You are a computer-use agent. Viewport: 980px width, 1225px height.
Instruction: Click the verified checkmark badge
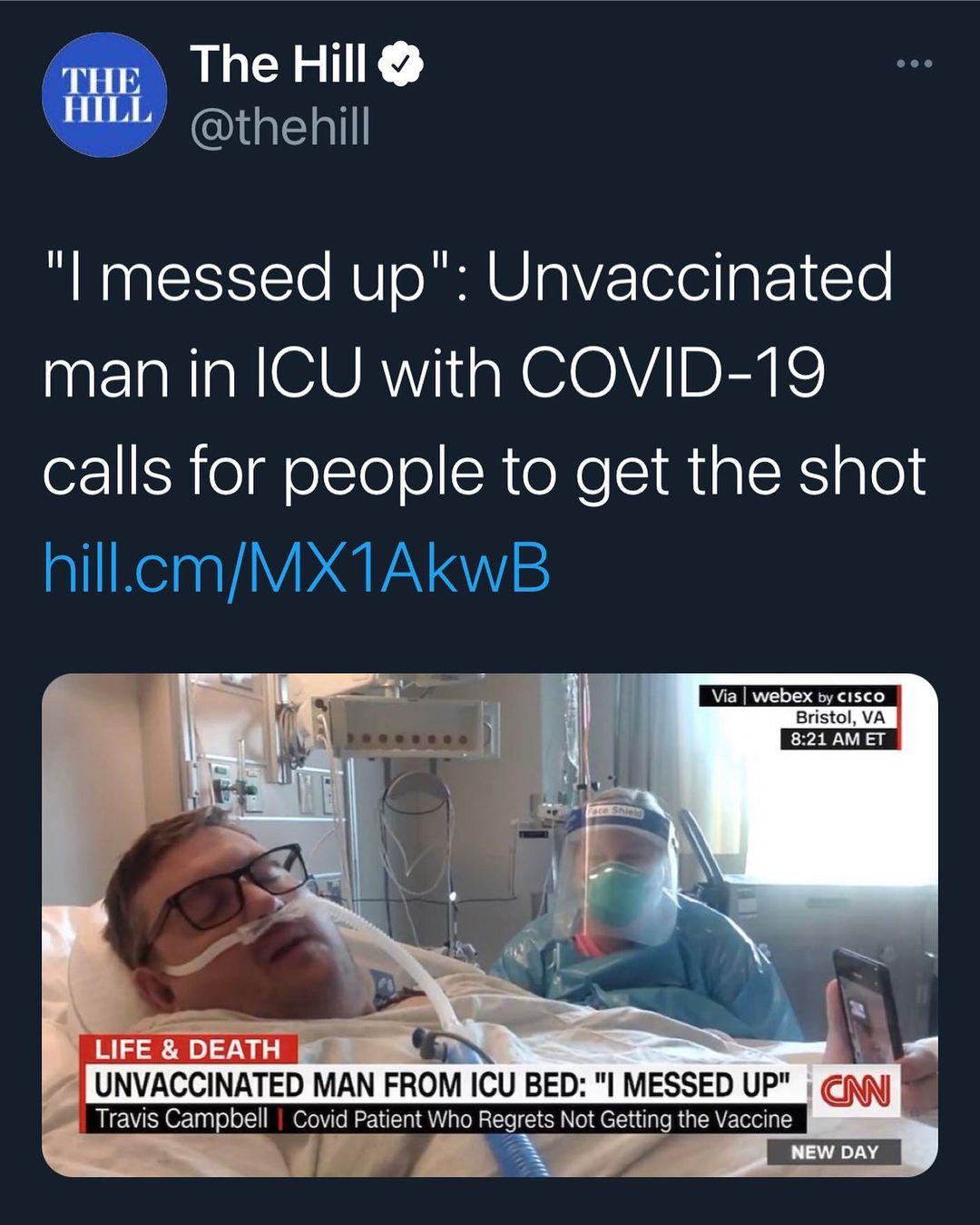click(405, 65)
